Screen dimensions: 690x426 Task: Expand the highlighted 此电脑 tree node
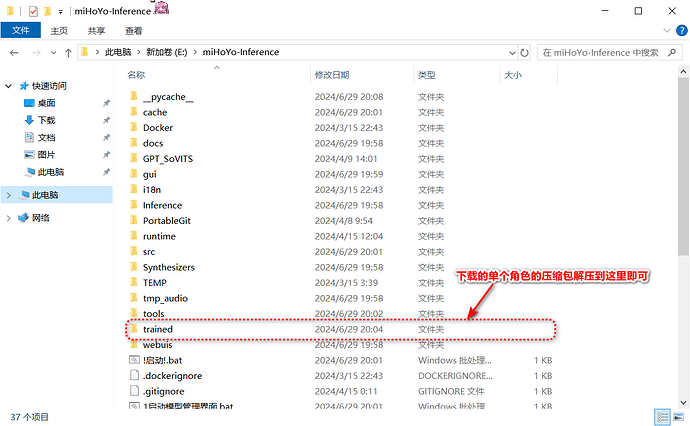click(8, 195)
